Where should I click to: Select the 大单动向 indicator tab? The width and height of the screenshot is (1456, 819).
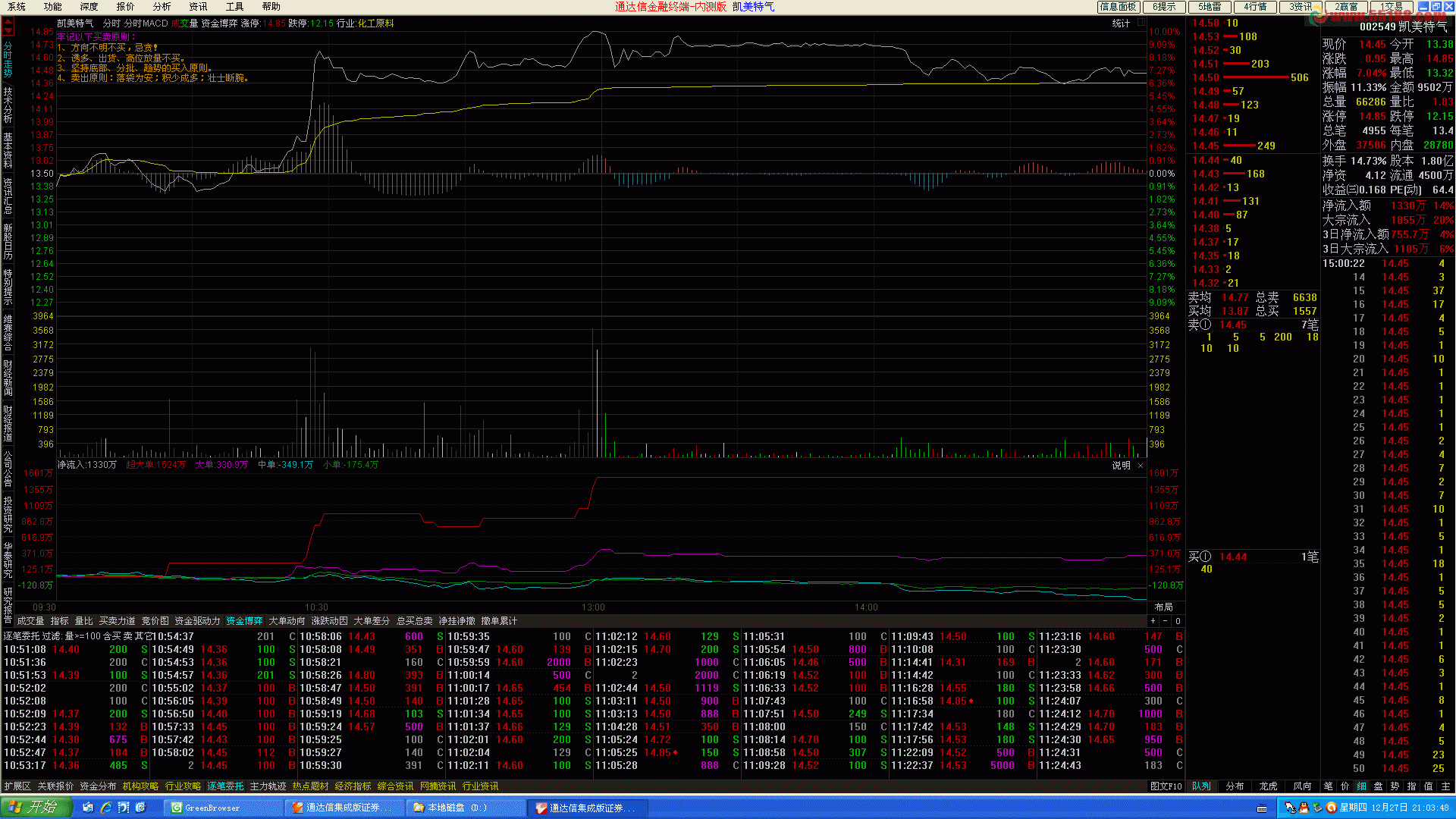tap(287, 621)
